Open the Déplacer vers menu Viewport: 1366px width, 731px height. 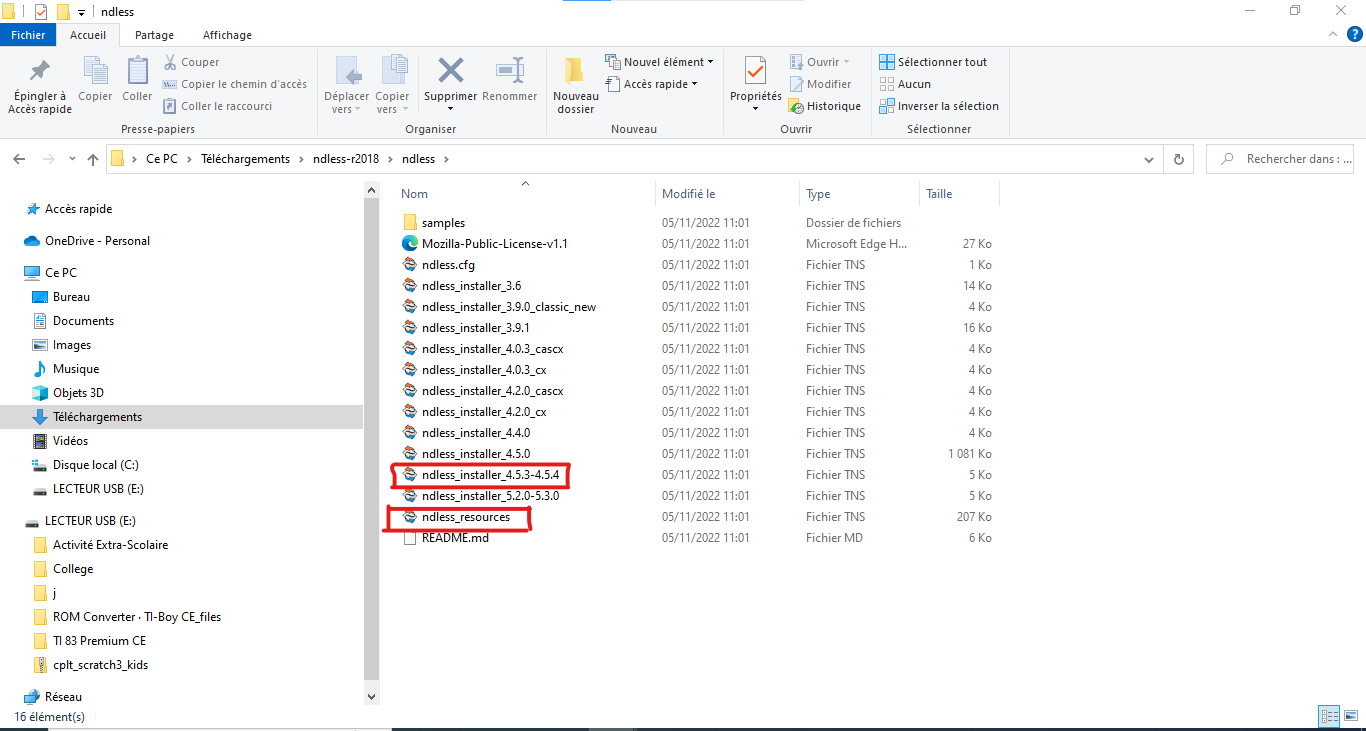tap(347, 86)
